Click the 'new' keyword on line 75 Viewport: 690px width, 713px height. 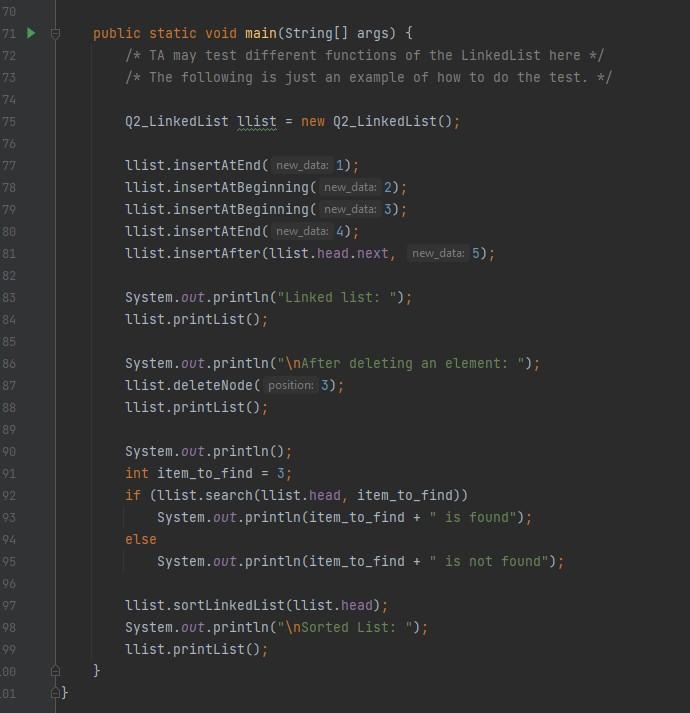click(x=313, y=121)
